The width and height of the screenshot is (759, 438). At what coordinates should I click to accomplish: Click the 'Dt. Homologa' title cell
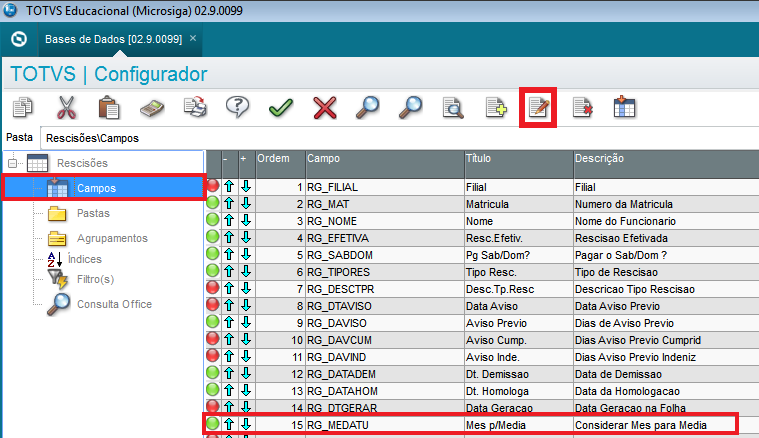[x=518, y=391]
